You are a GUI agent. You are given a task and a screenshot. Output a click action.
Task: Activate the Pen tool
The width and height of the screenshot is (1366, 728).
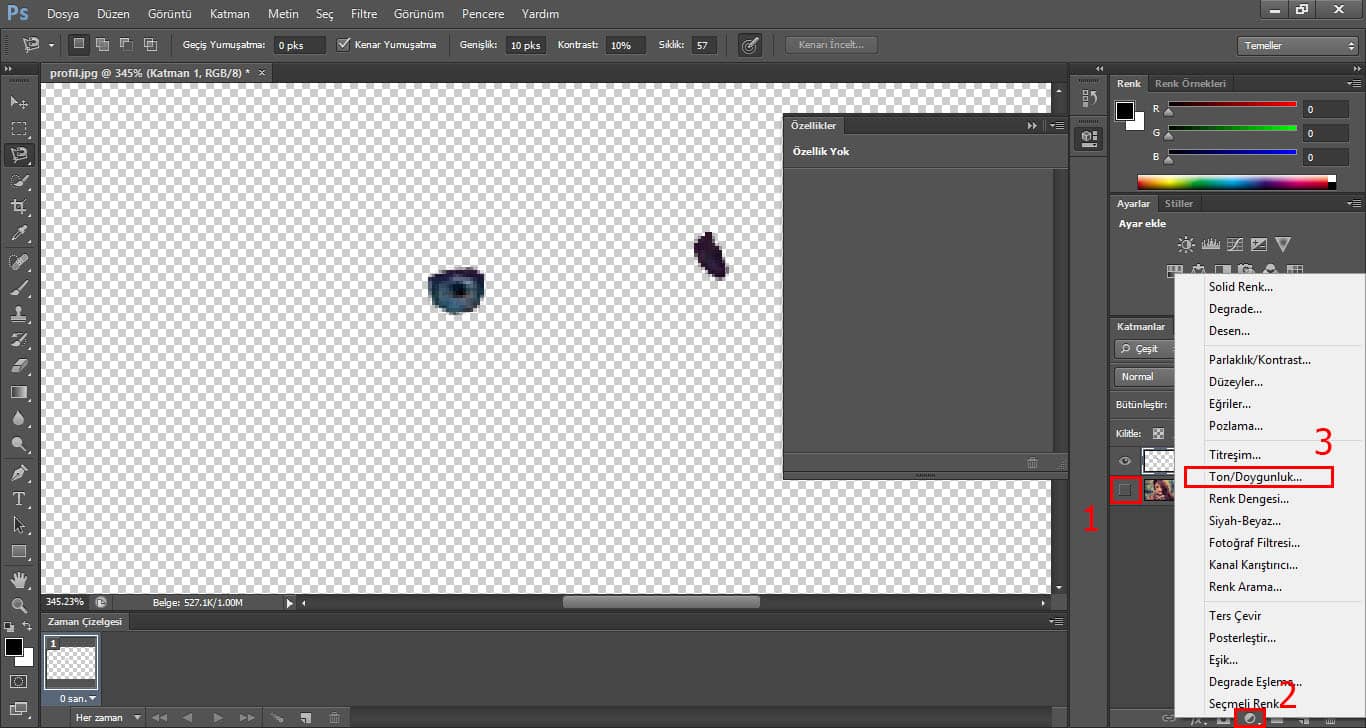[19, 472]
